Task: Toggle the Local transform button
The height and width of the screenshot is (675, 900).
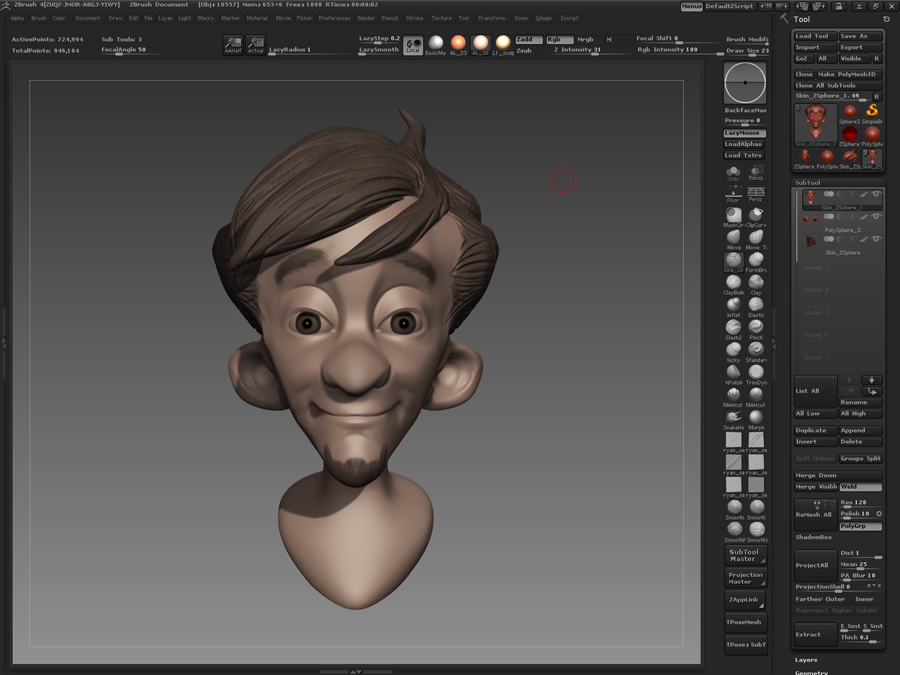Action: pyautogui.click(x=413, y=46)
